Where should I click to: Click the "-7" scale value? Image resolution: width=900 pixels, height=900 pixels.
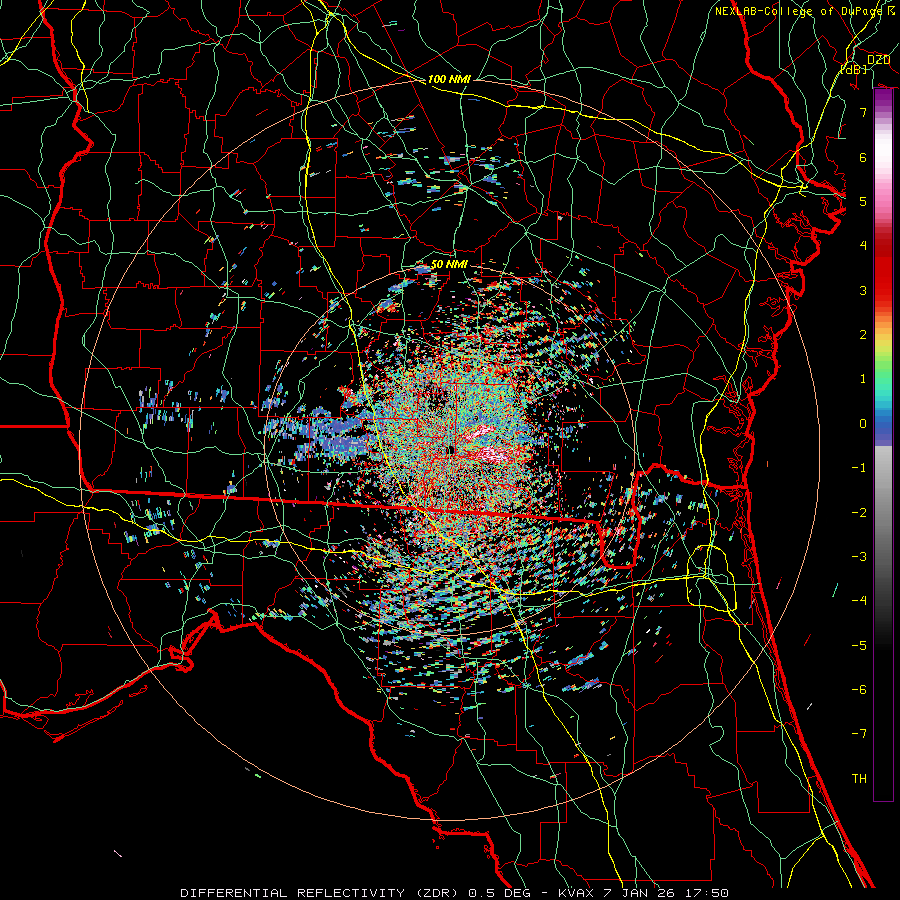[859, 734]
